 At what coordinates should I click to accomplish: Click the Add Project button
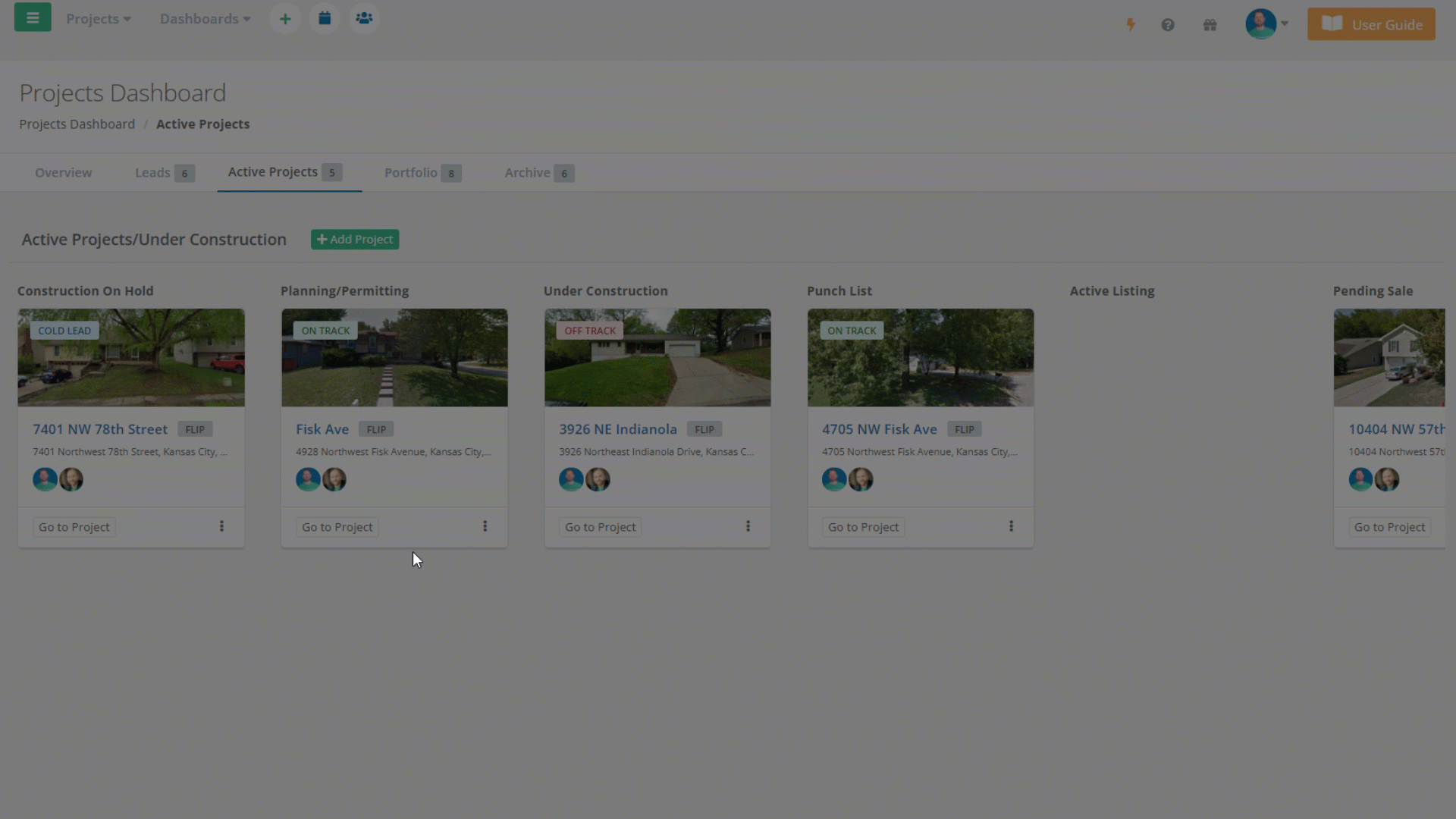pyautogui.click(x=355, y=240)
